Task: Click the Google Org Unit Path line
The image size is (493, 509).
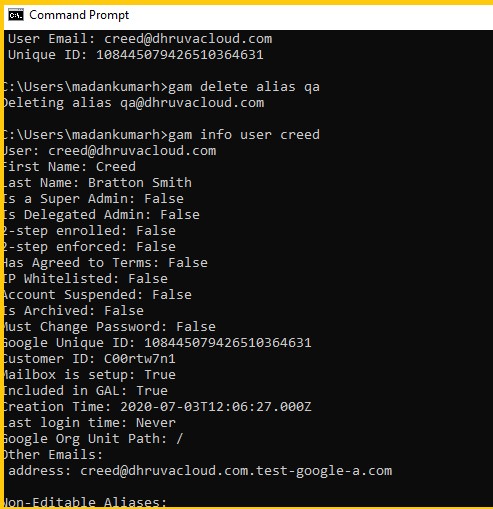Action: [93, 439]
